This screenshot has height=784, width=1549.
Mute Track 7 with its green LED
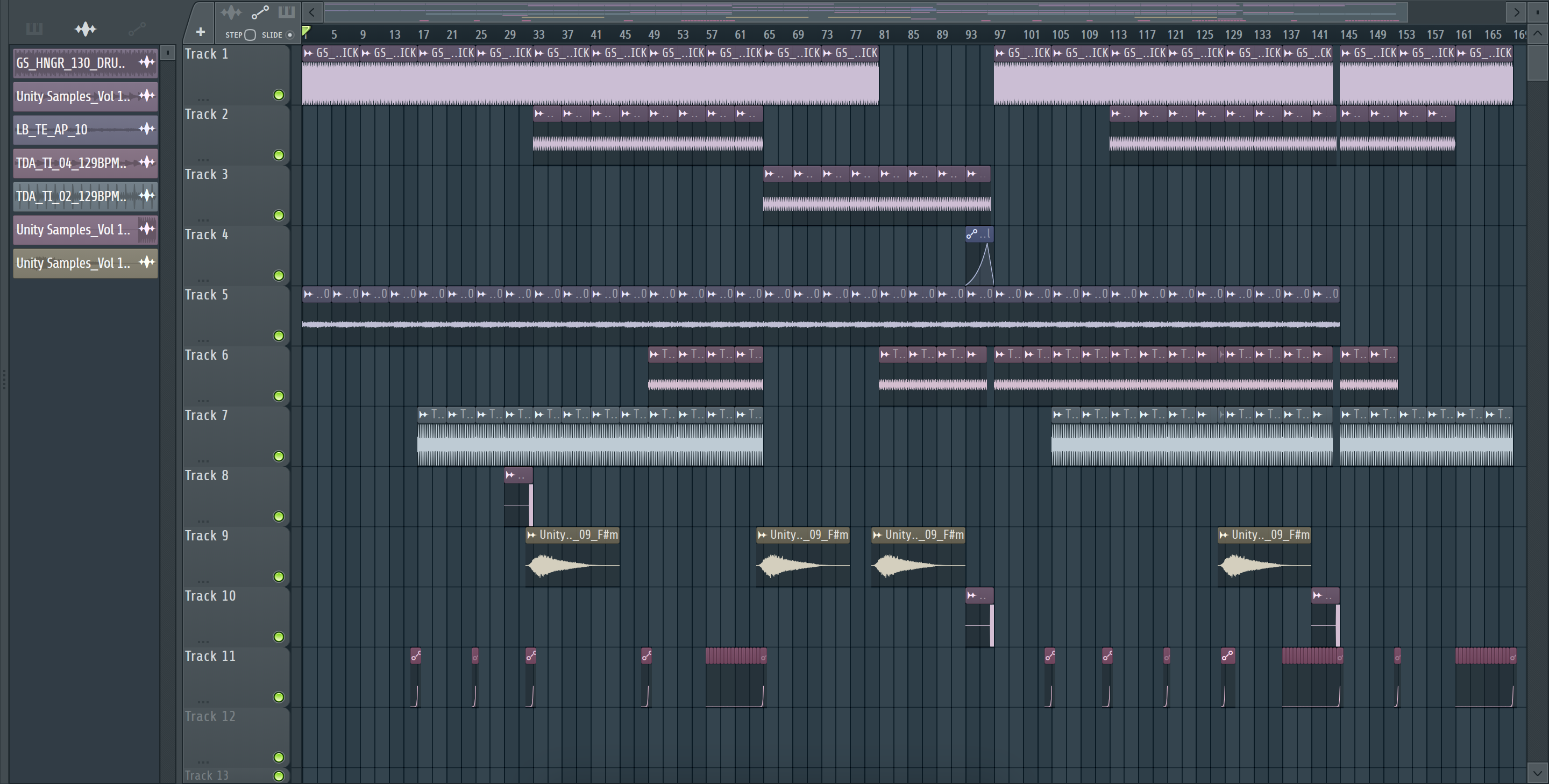[279, 457]
